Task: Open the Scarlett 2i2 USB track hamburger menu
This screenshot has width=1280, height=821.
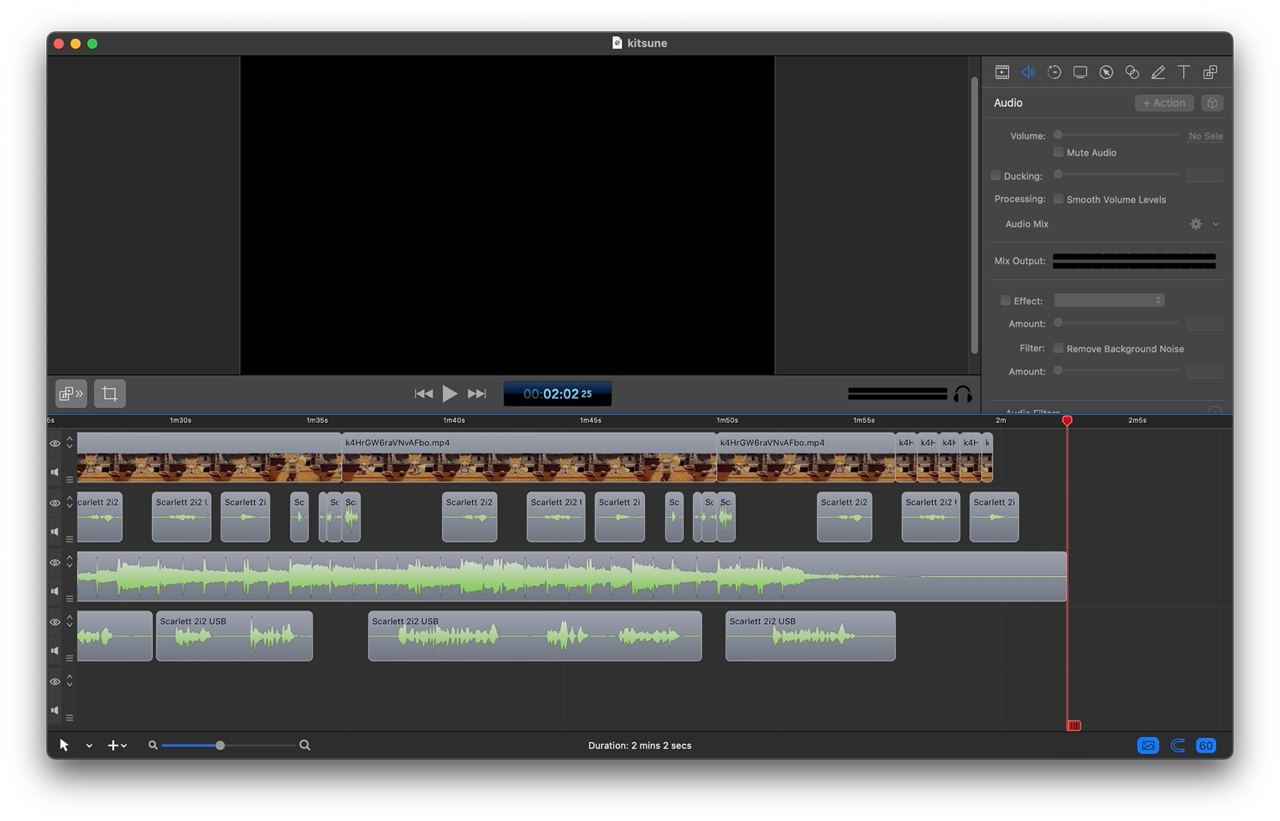Action: (x=70, y=658)
